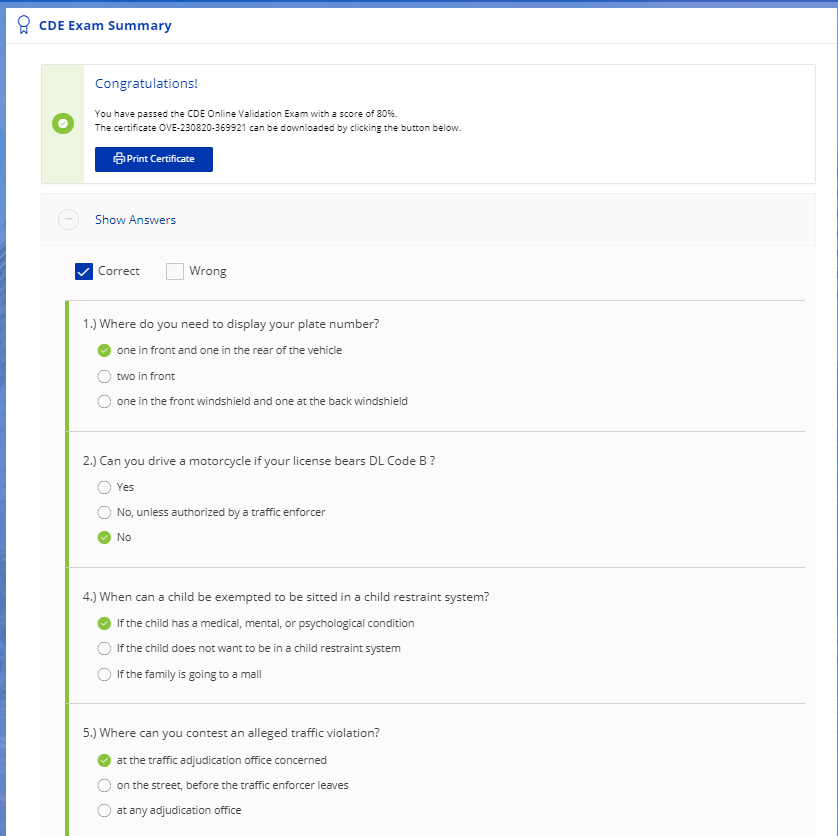Enable the Wrong filter checkbox
838x836 pixels.
[x=175, y=271]
